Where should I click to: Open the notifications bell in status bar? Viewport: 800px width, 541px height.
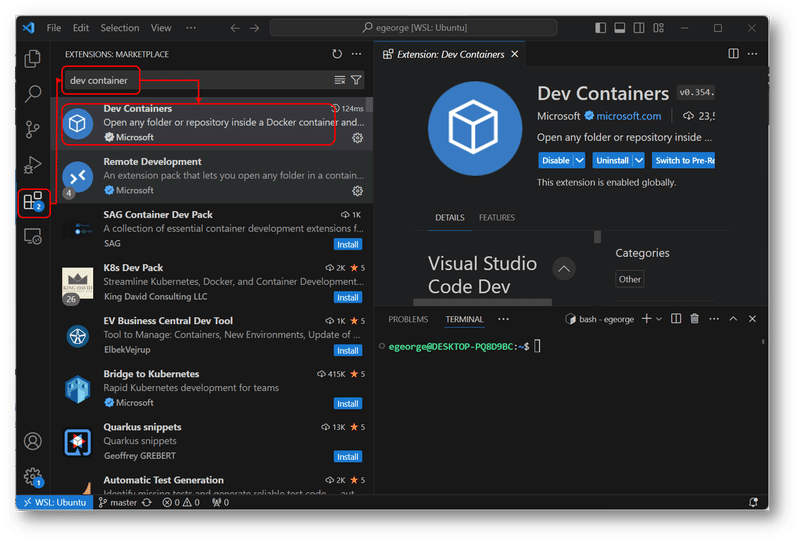(x=753, y=502)
